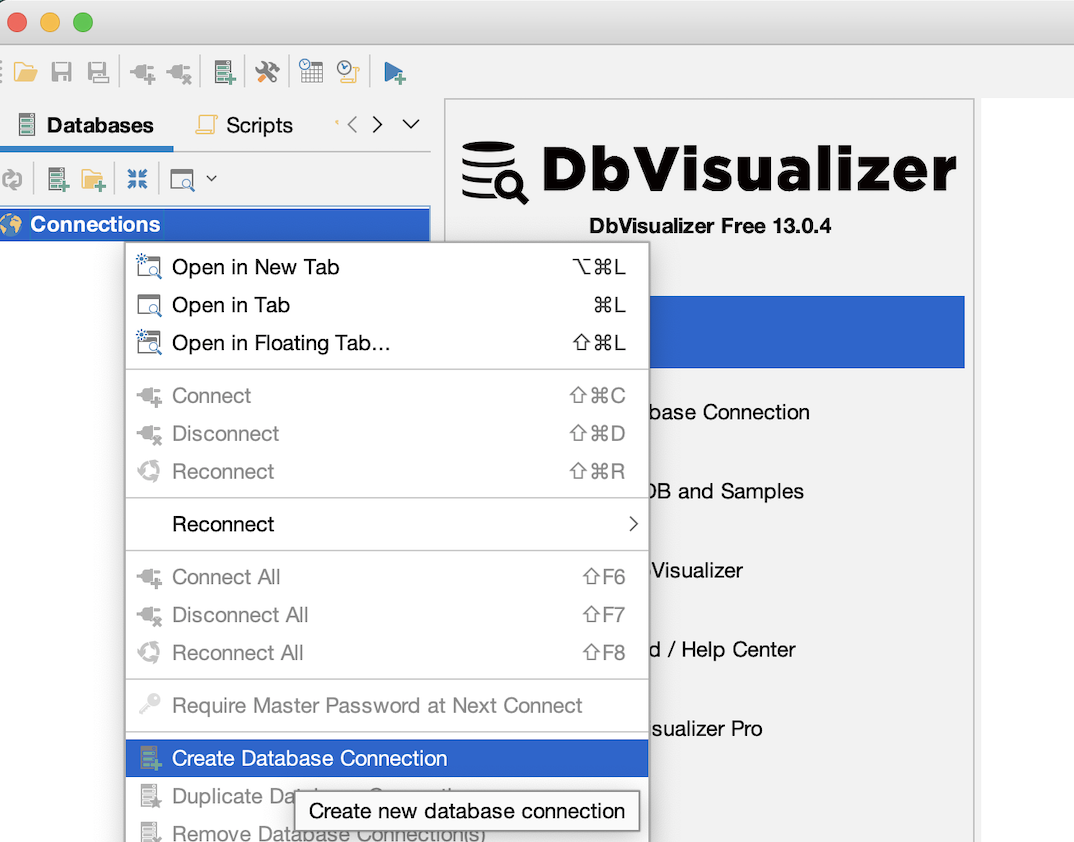The image size is (1074, 842).
Task: Click the blue play with plus icon
Action: (x=394, y=72)
